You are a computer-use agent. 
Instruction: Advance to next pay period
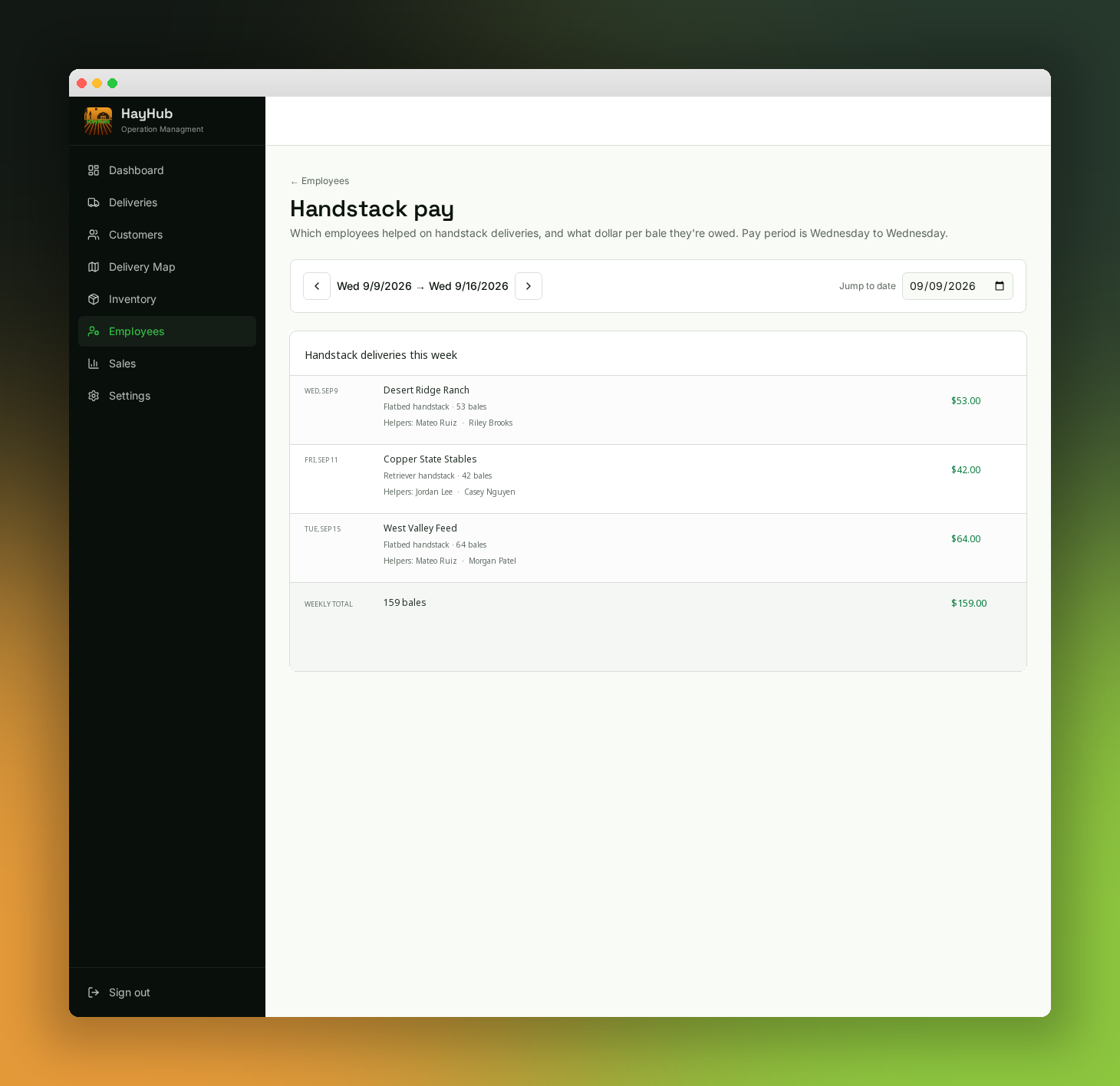click(x=529, y=286)
